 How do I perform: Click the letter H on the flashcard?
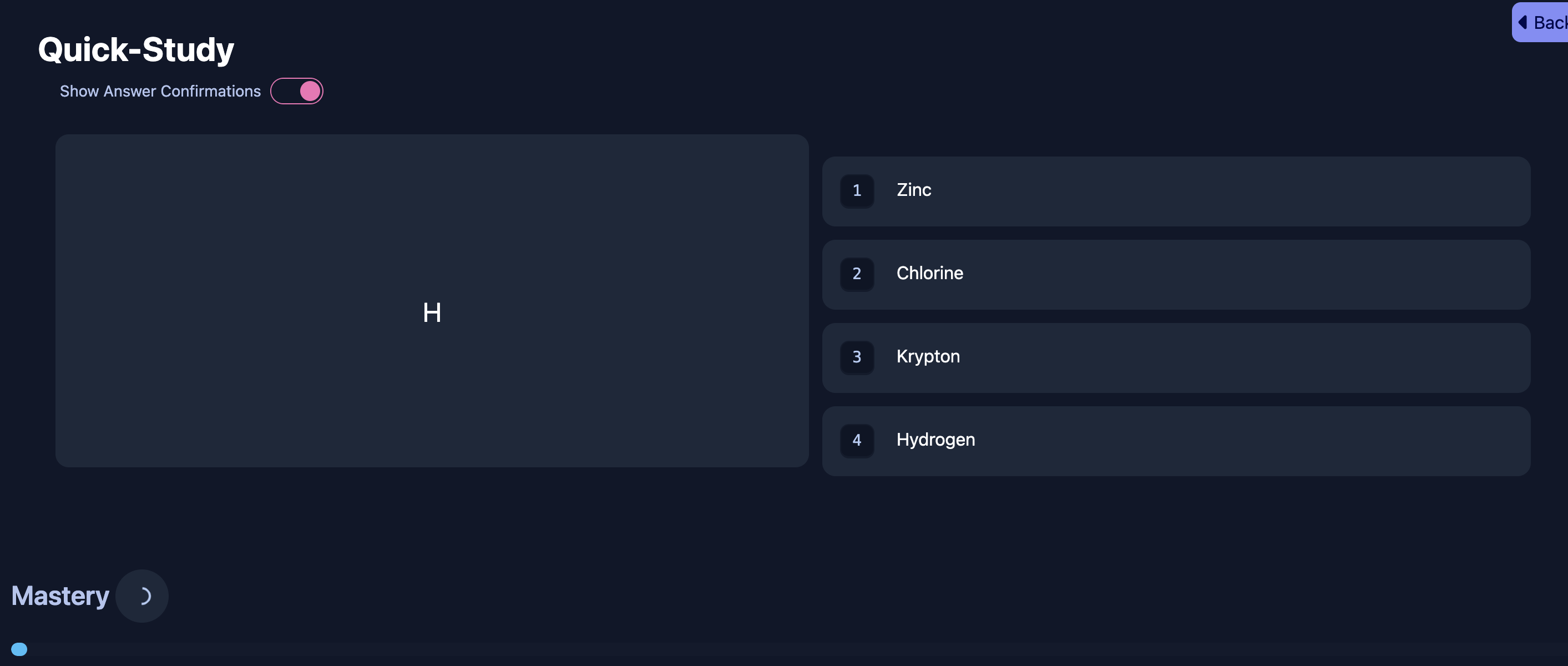[432, 313]
